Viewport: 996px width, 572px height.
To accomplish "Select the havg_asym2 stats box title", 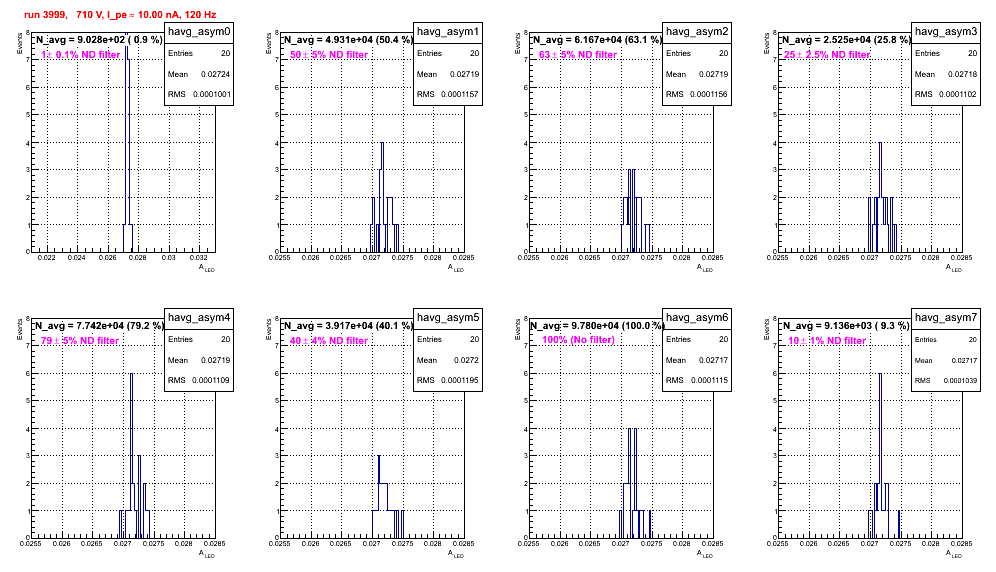I will pyautogui.click(x=697, y=32).
